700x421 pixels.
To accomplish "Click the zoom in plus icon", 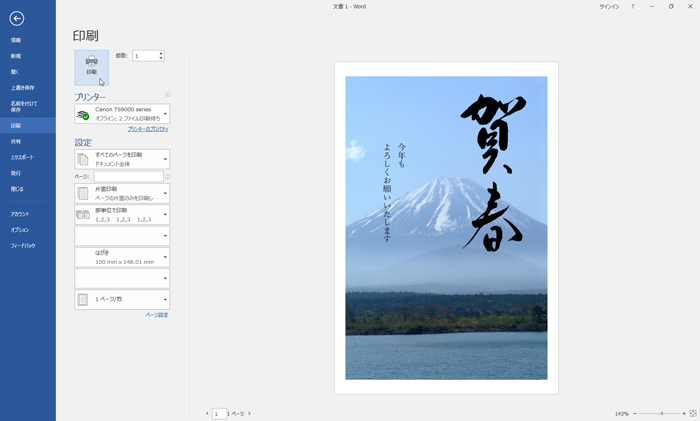I will pos(684,413).
